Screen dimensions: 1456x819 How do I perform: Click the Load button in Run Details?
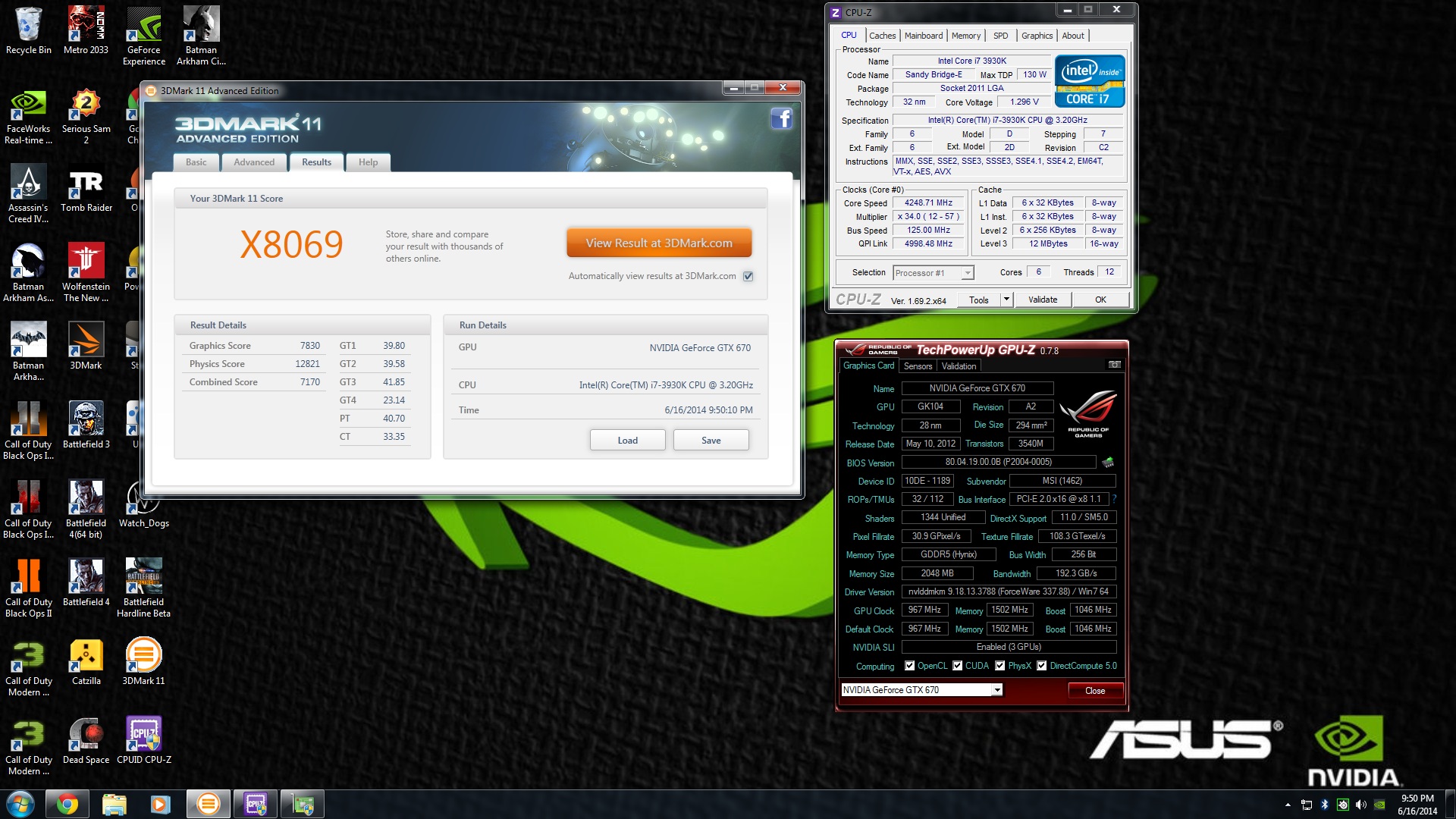coord(628,441)
